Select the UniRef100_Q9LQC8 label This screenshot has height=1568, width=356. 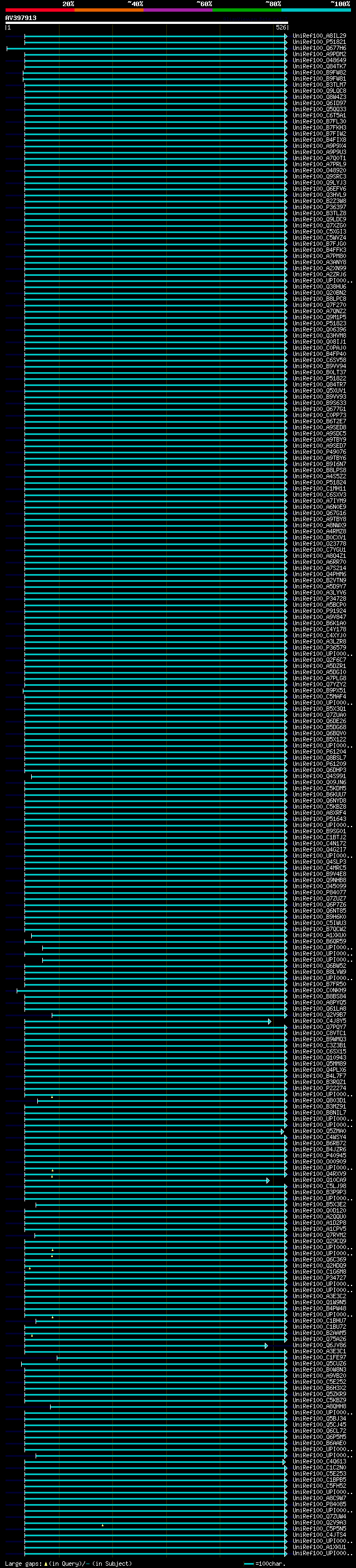click(319, 91)
